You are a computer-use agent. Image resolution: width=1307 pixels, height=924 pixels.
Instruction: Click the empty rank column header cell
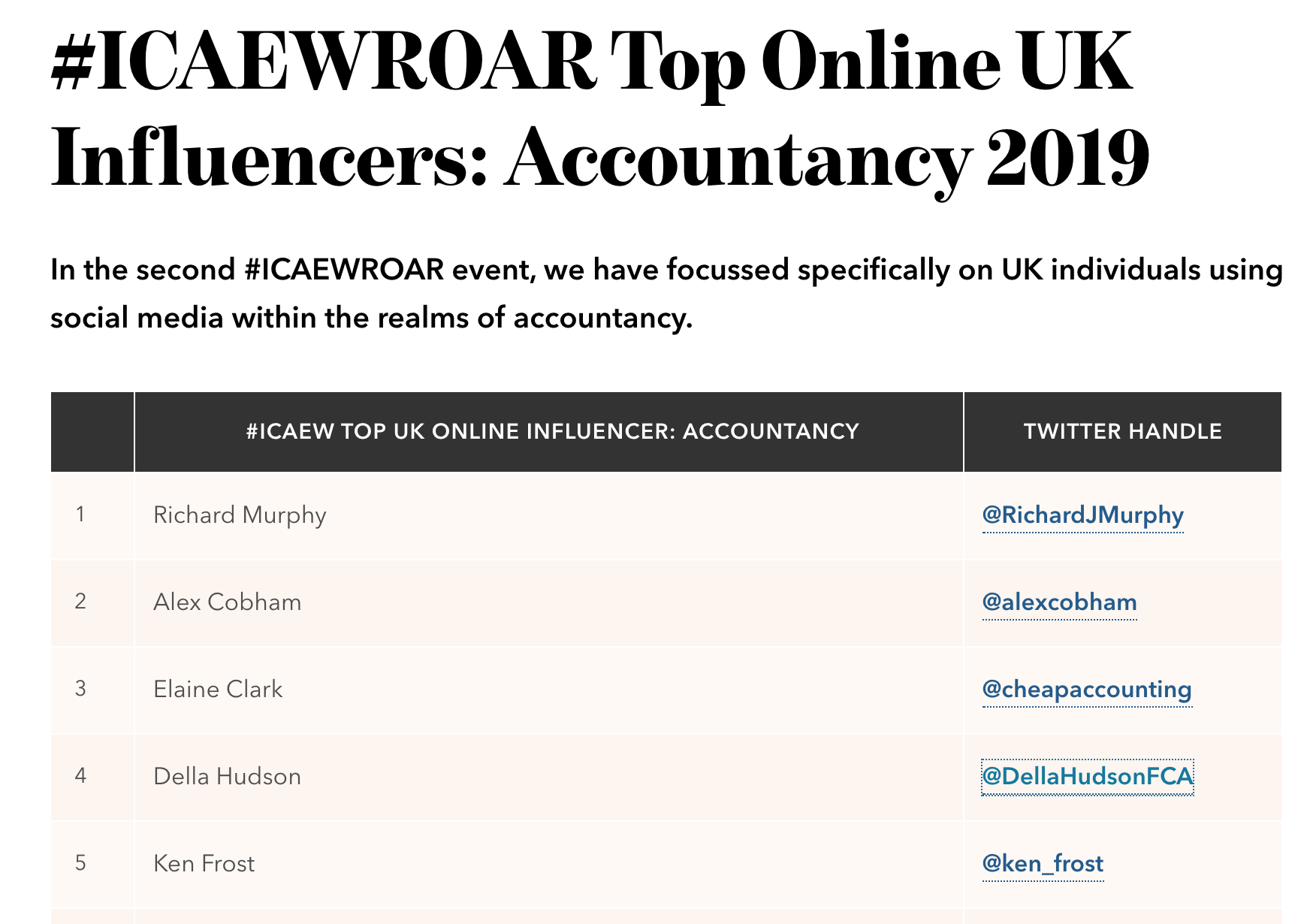(x=92, y=431)
